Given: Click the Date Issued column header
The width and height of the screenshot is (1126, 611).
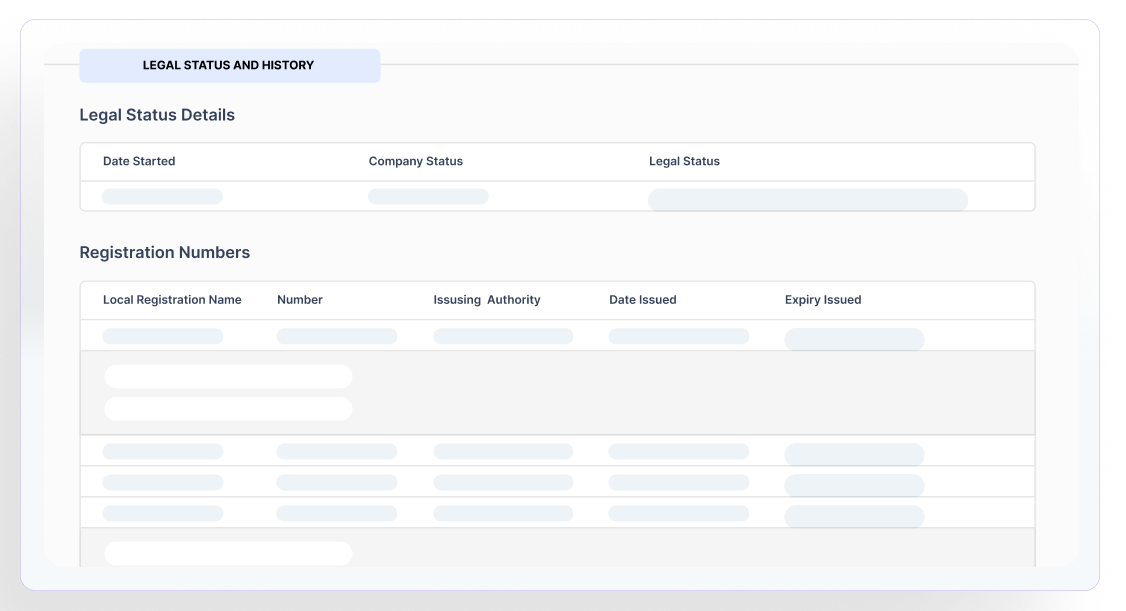Looking at the screenshot, I should pyautogui.click(x=642, y=300).
